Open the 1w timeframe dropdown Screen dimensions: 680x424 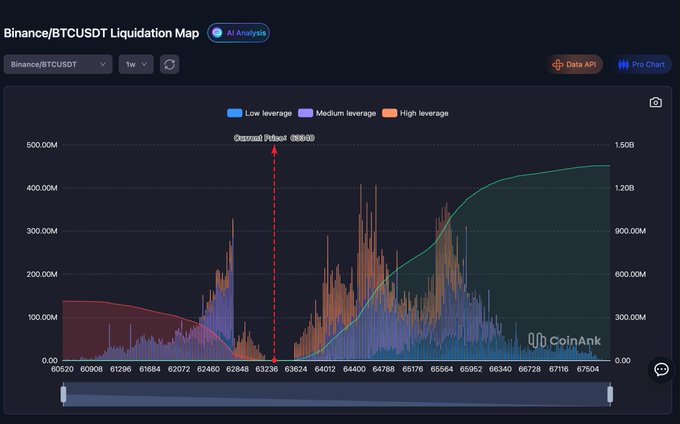136,64
